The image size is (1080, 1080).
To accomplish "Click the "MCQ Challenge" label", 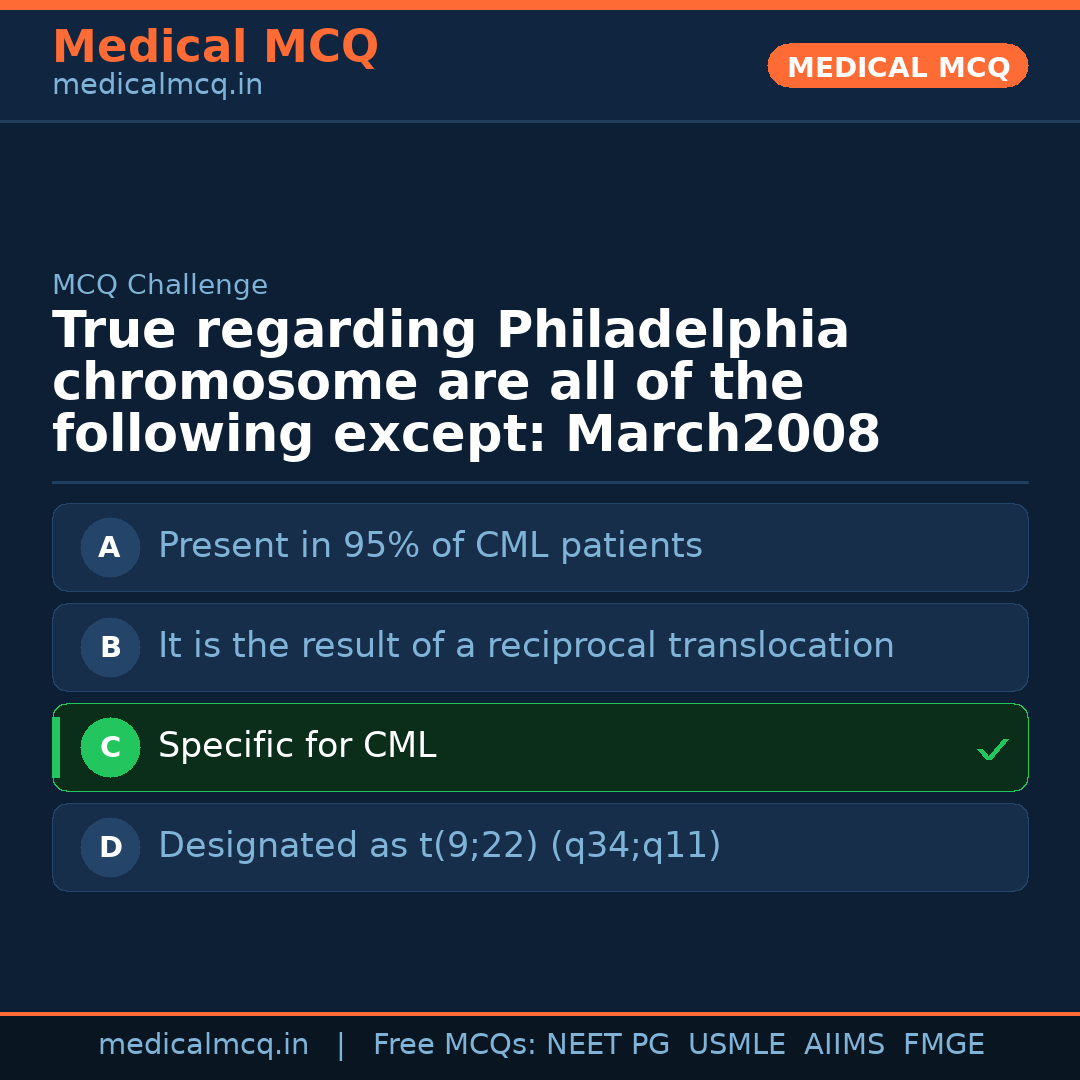I will point(160,285).
